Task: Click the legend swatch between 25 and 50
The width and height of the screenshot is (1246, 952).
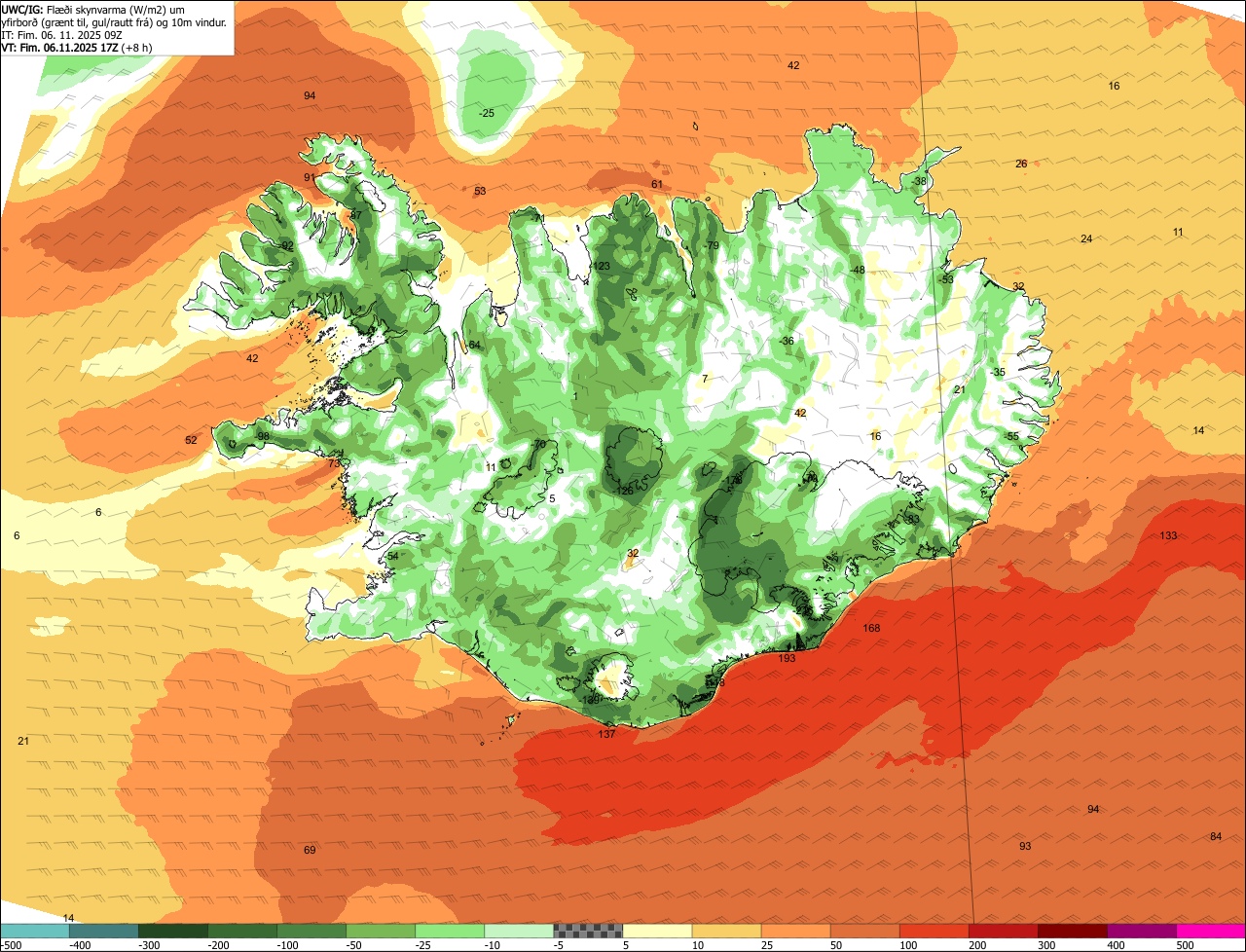Action: click(795, 931)
